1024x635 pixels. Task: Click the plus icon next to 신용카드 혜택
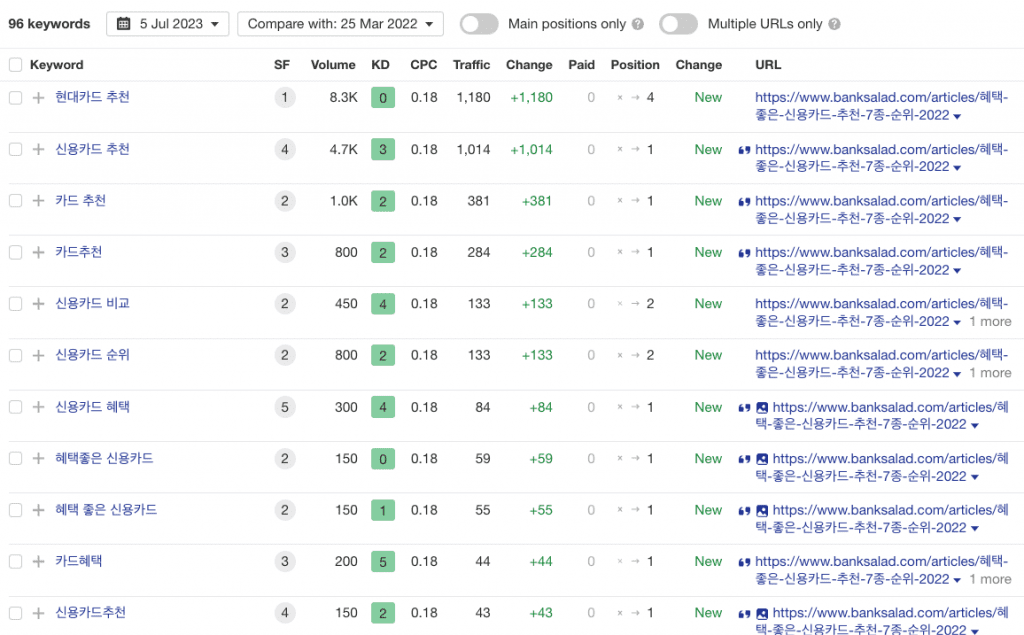point(39,407)
